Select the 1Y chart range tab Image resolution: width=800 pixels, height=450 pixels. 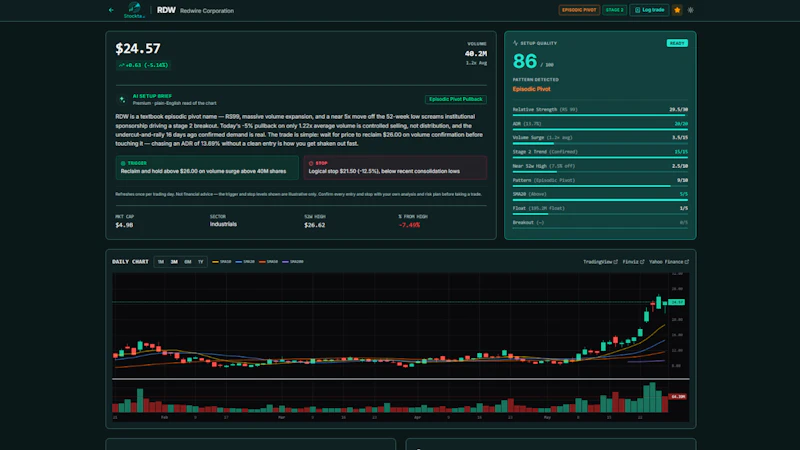(x=201, y=262)
